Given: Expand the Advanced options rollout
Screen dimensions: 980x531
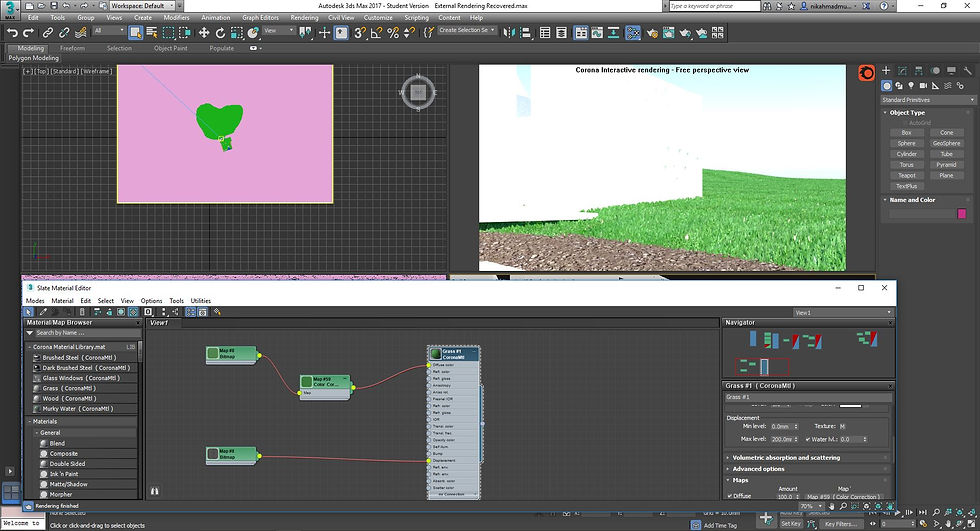Looking at the screenshot, I should point(758,469).
